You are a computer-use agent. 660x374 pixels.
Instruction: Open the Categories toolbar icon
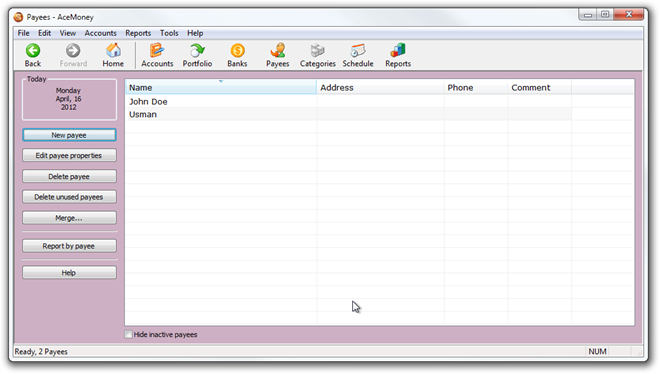[318, 51]
